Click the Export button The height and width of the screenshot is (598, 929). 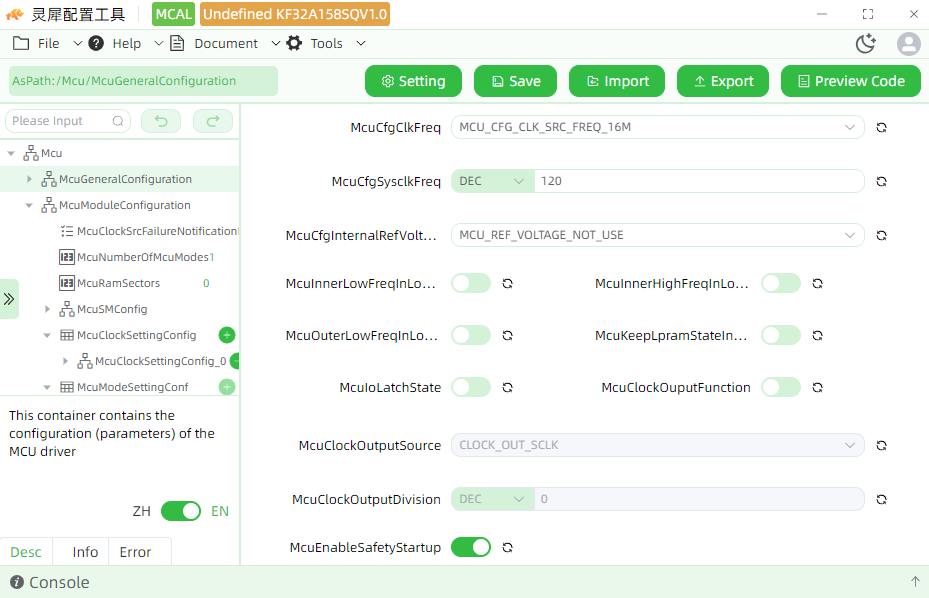tap(723, 81)
